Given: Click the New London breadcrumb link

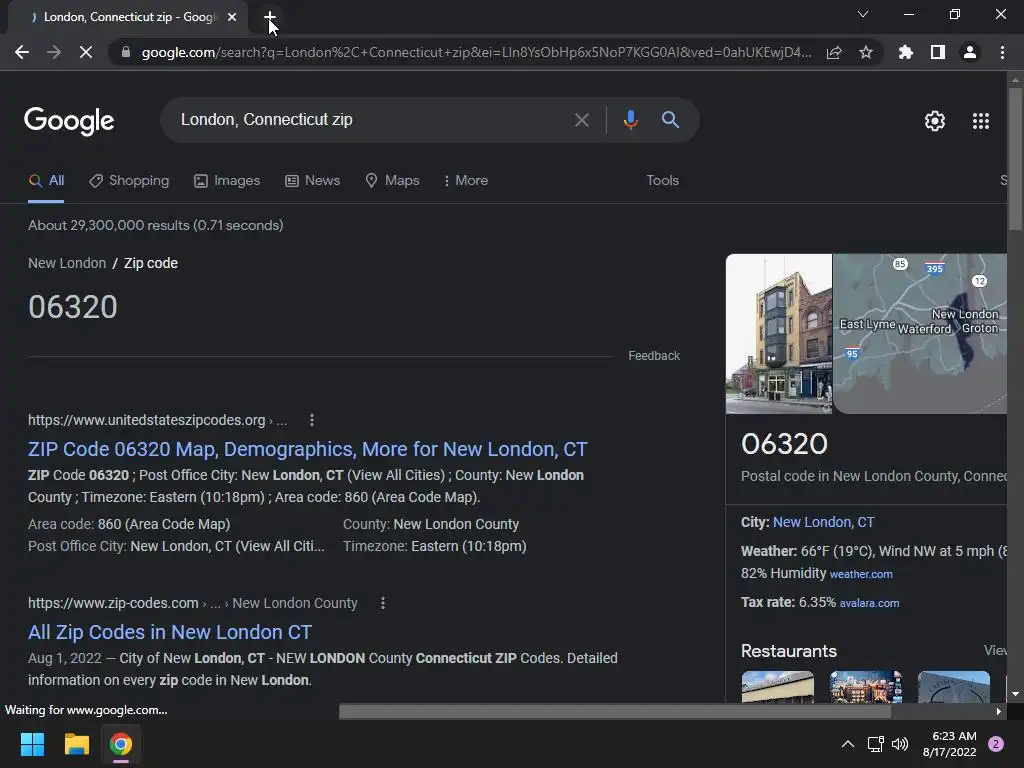Looking at the screenshot, I should (67, 263).
